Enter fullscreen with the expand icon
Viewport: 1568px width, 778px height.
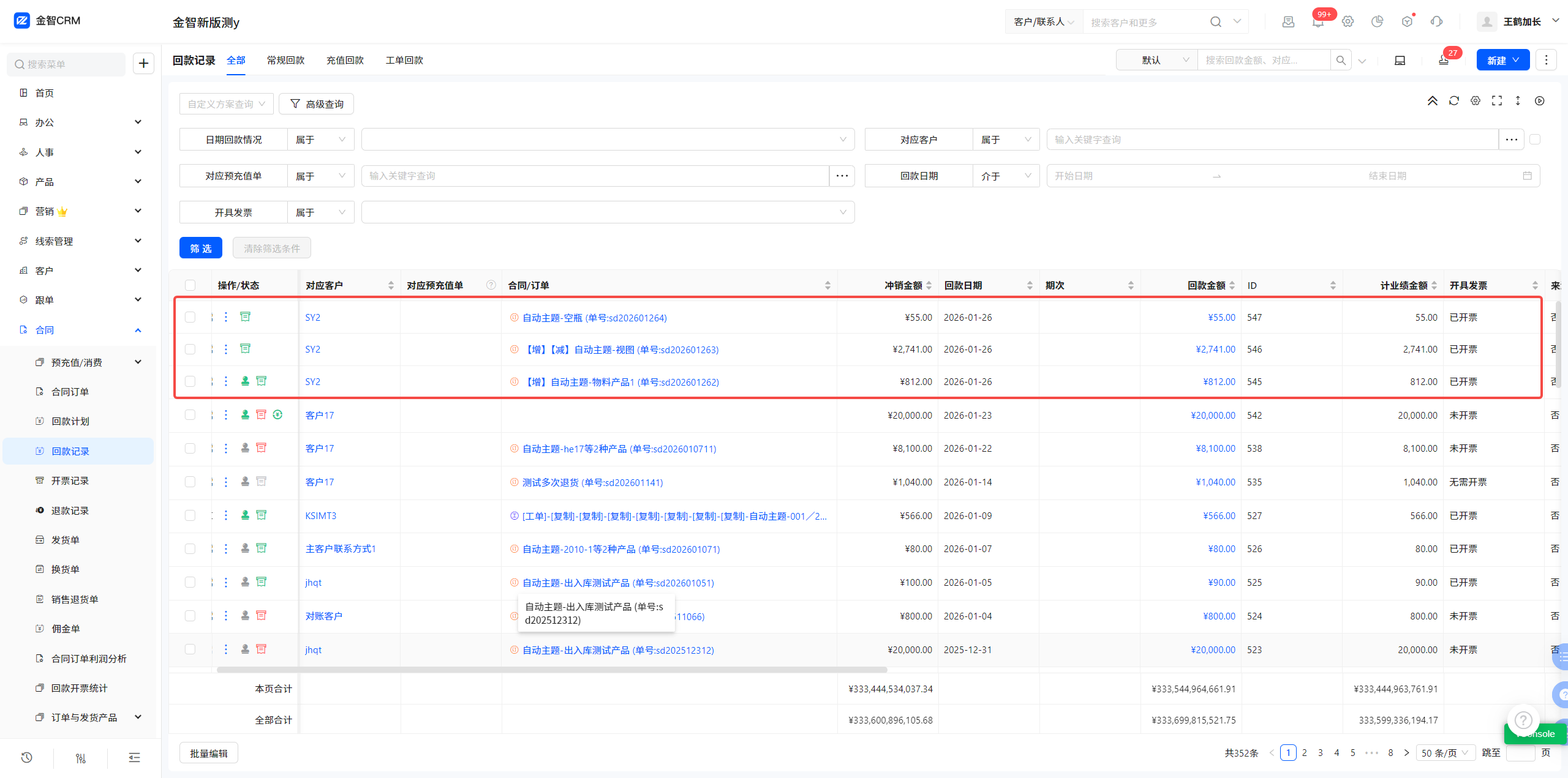tap(1497, 101)
